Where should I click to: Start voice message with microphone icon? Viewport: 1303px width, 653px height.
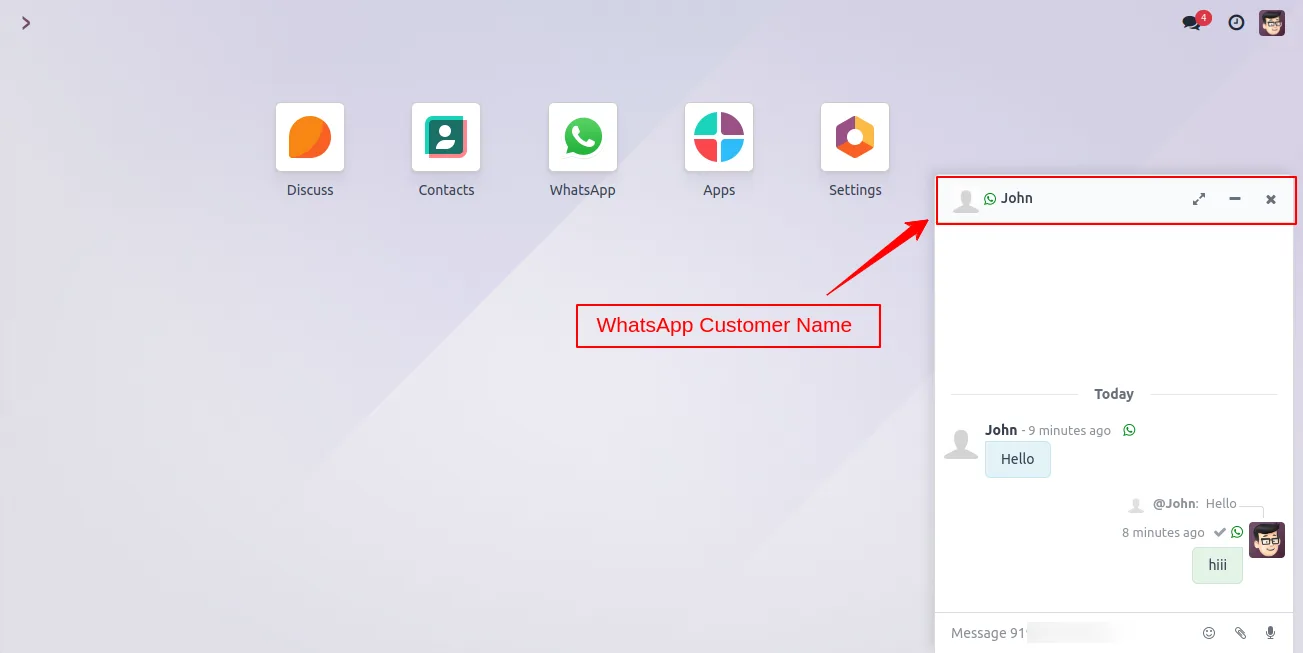(x=1271, y=633)
